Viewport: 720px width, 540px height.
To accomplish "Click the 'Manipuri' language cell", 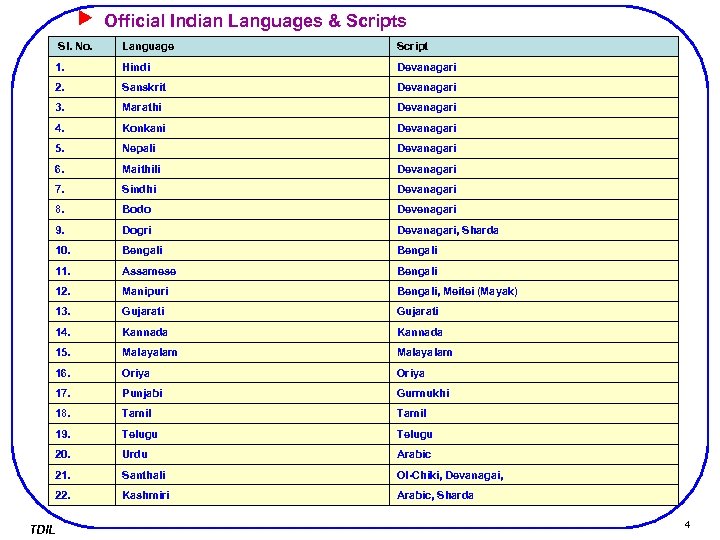I will [x=253, y=291].
